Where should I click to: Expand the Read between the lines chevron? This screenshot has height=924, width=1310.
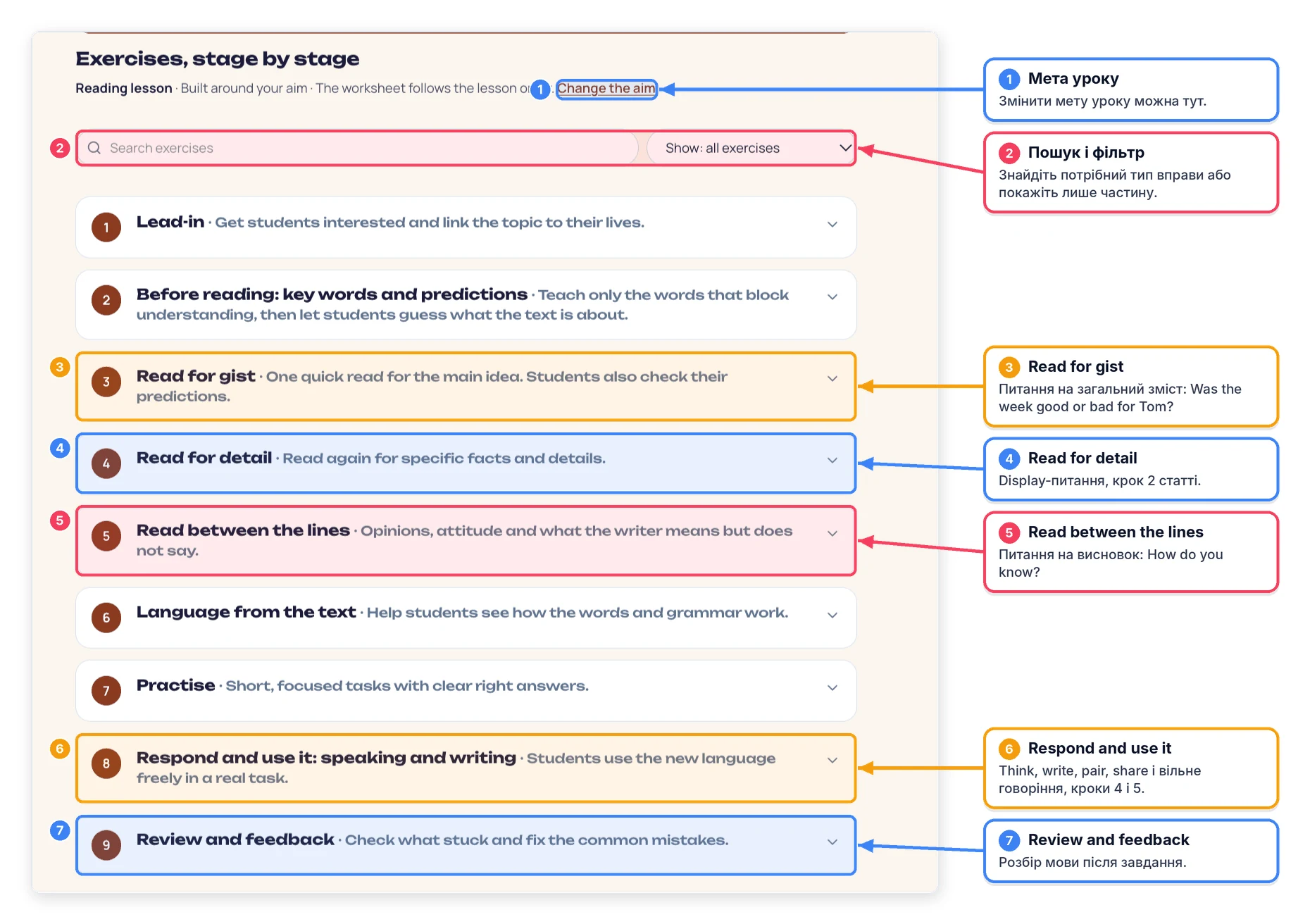tap(832, 534)
